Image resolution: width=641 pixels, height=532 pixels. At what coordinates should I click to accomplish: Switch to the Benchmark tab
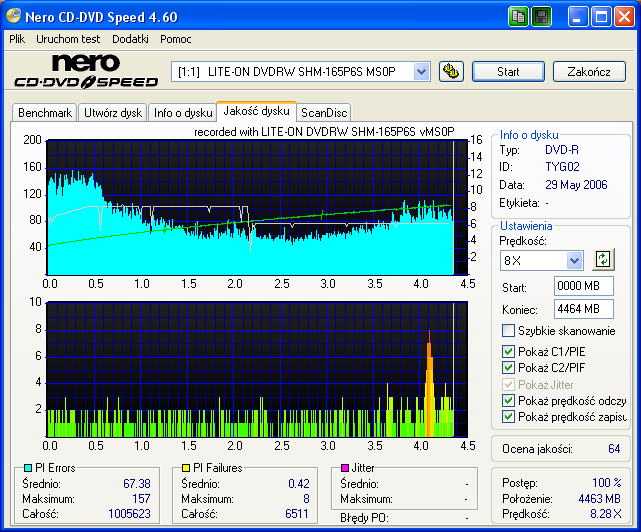pyautogui.click(x=45, y=112)
